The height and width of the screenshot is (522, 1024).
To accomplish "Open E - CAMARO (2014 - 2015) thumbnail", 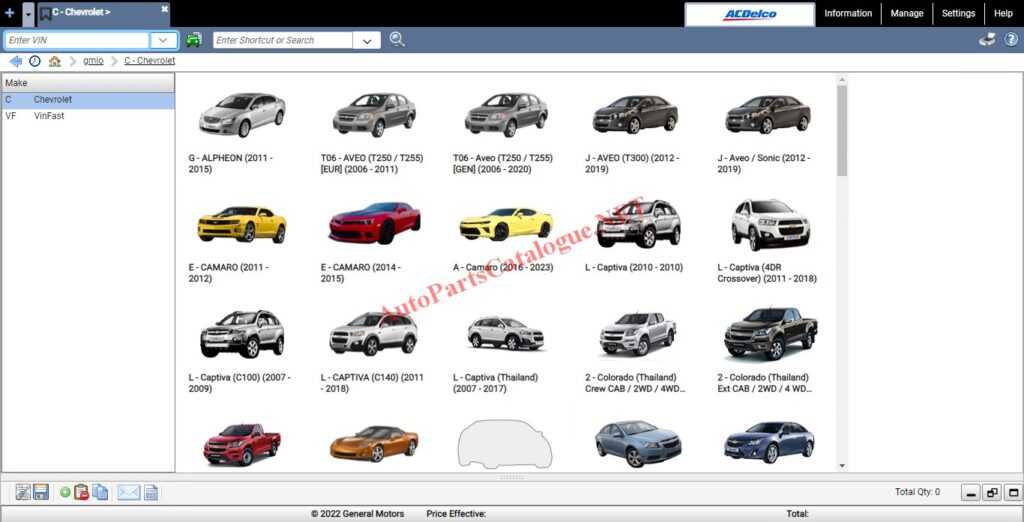I will (x=374, y=223).
